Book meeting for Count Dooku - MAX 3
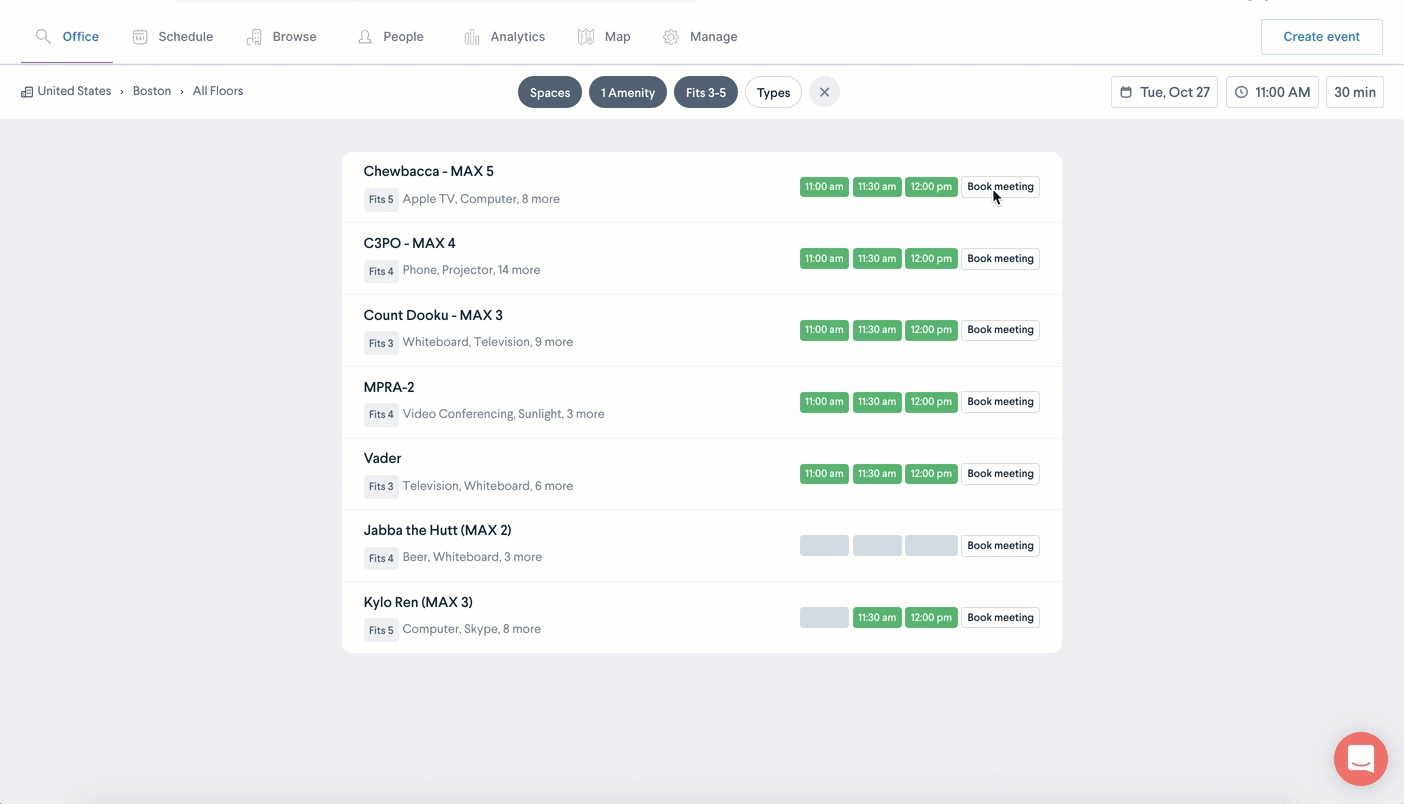The width and height of the screenshot is (1404, 804). [1000, 330]
